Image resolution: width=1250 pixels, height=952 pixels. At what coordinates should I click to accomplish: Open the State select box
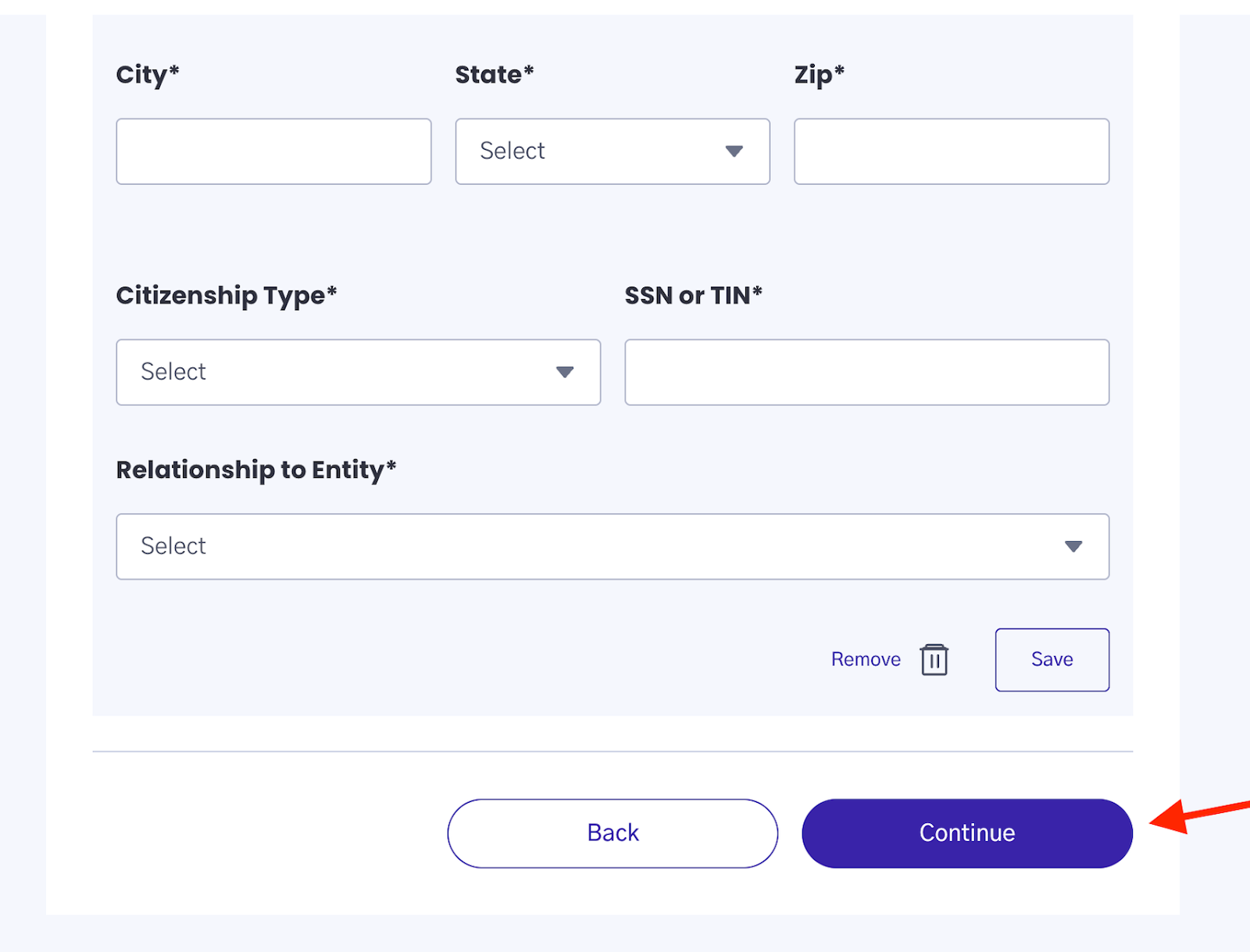point(612,152)
